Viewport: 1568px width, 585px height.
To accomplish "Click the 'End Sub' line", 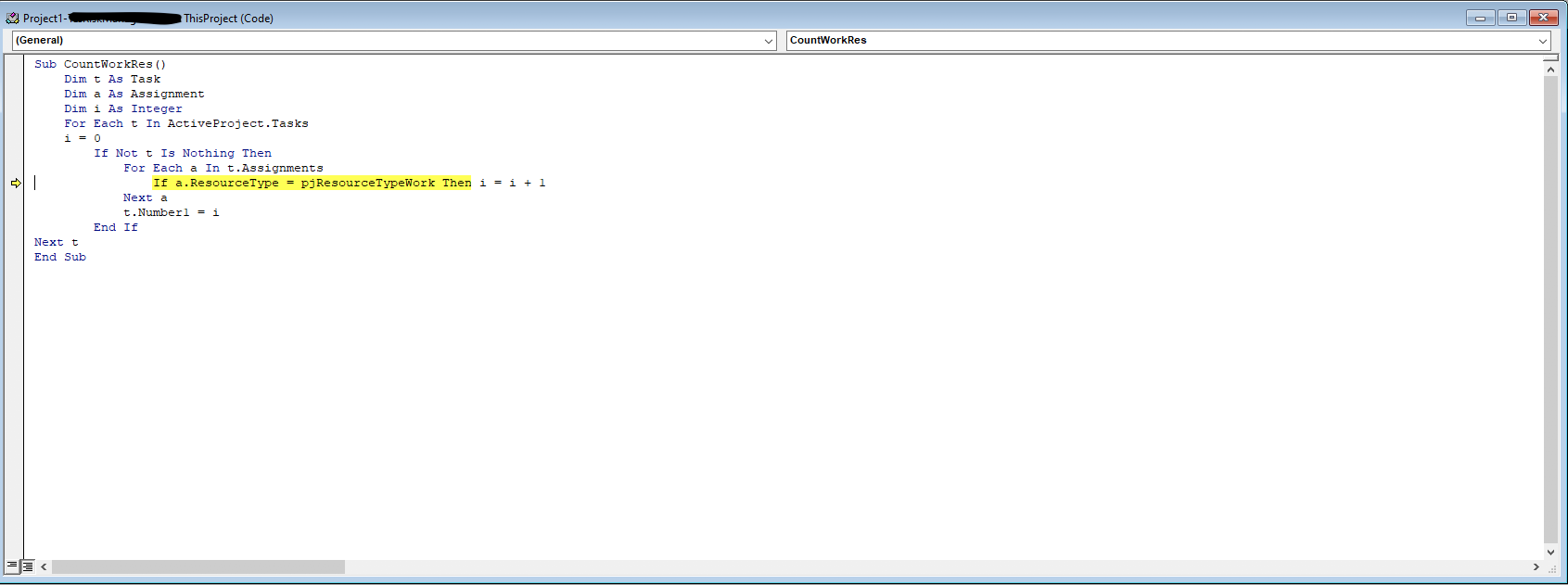I will point(60,258).
